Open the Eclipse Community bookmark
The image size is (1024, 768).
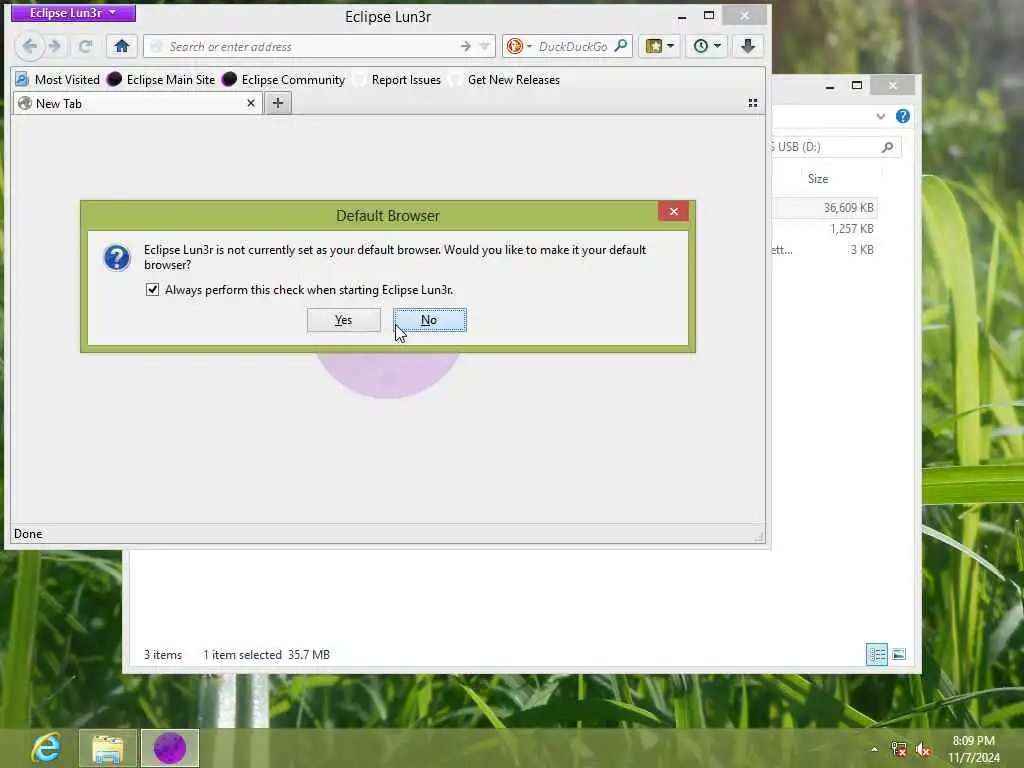pyautogui.click(x=283, y=80)
